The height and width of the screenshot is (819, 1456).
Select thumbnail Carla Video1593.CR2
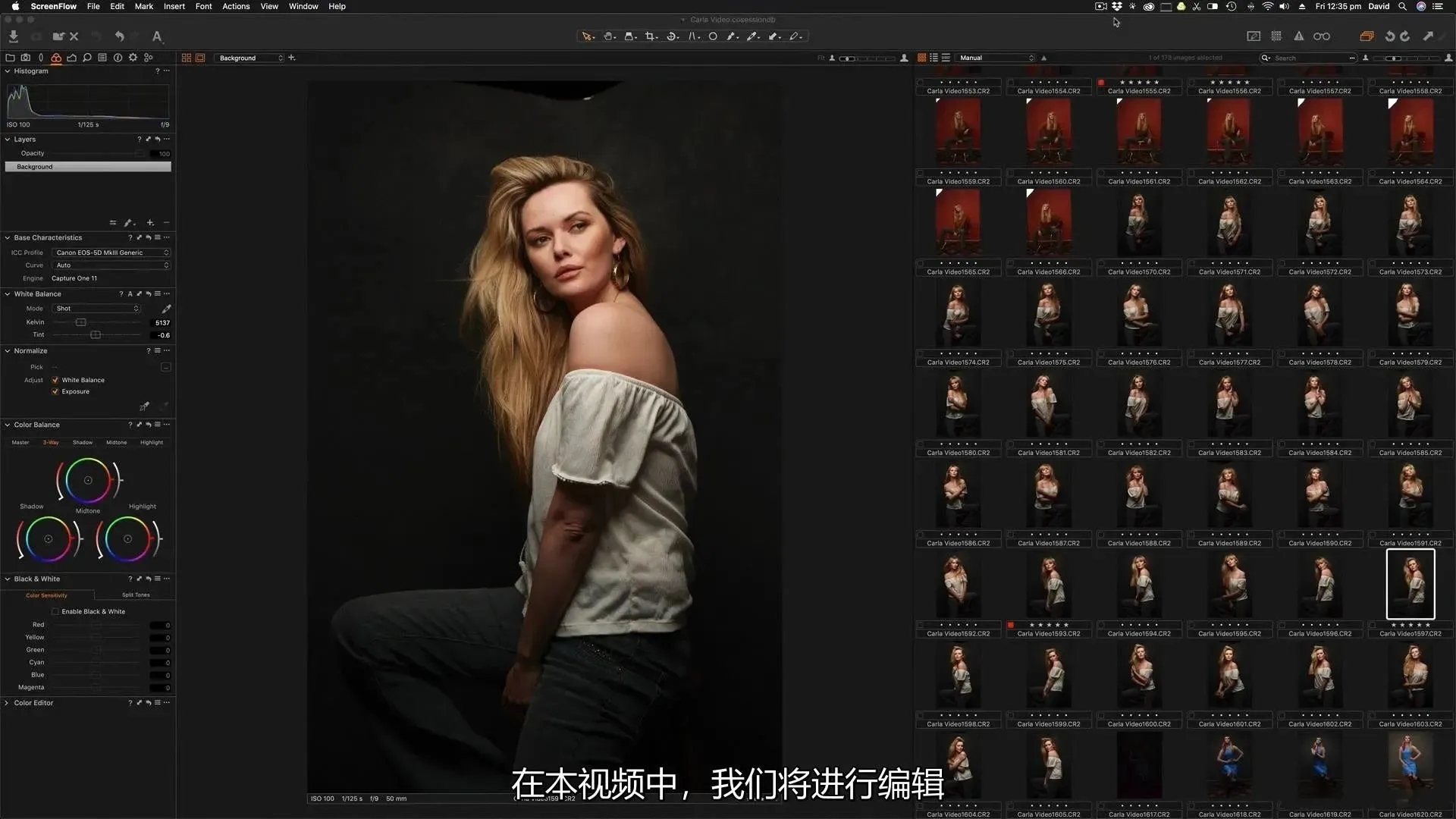pyautogui.click(x=1048, y=584)
